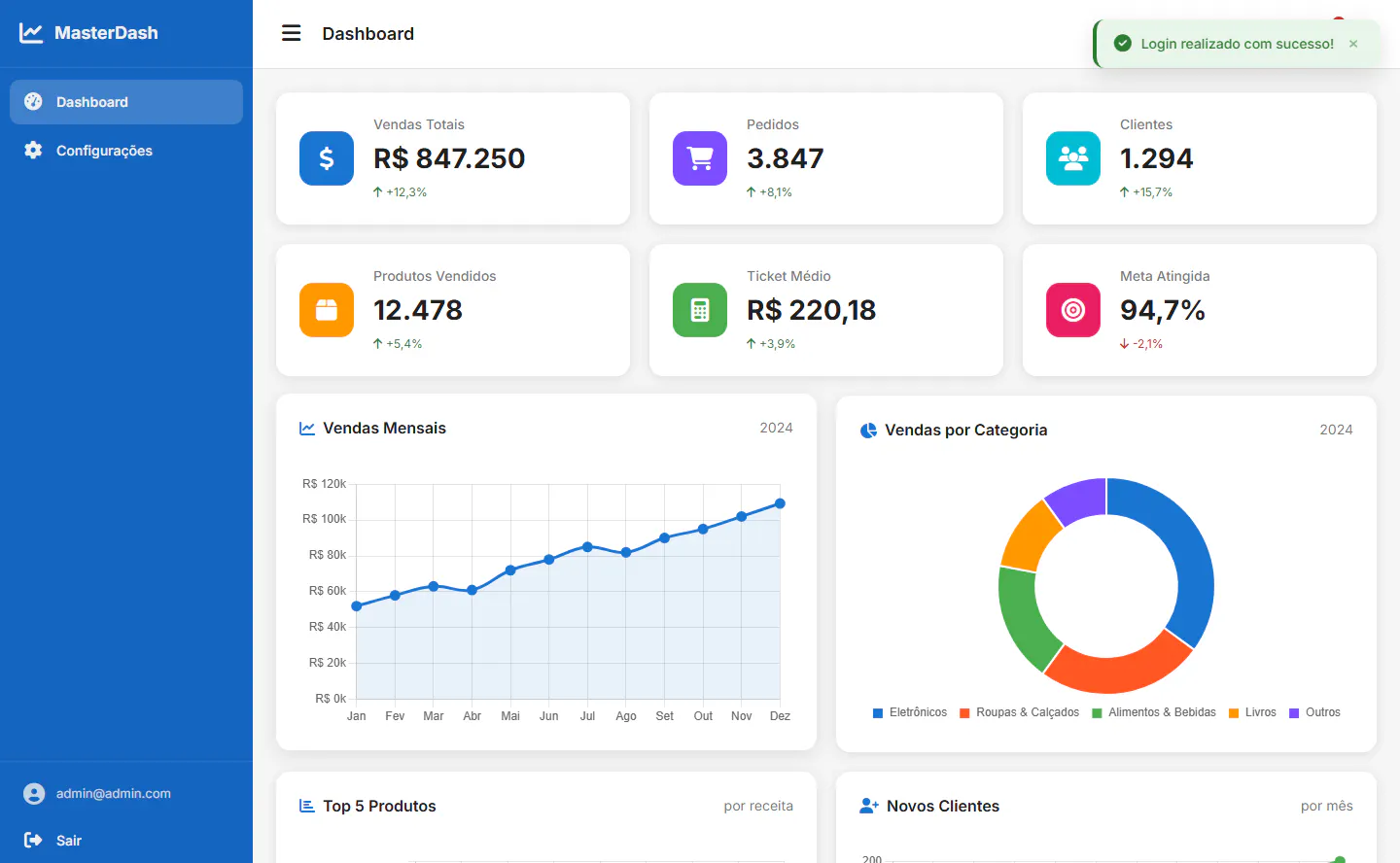This screenshot has height=863, width=1400.
Task: Click the +15,7% growth indicator
Action: 1146,192
